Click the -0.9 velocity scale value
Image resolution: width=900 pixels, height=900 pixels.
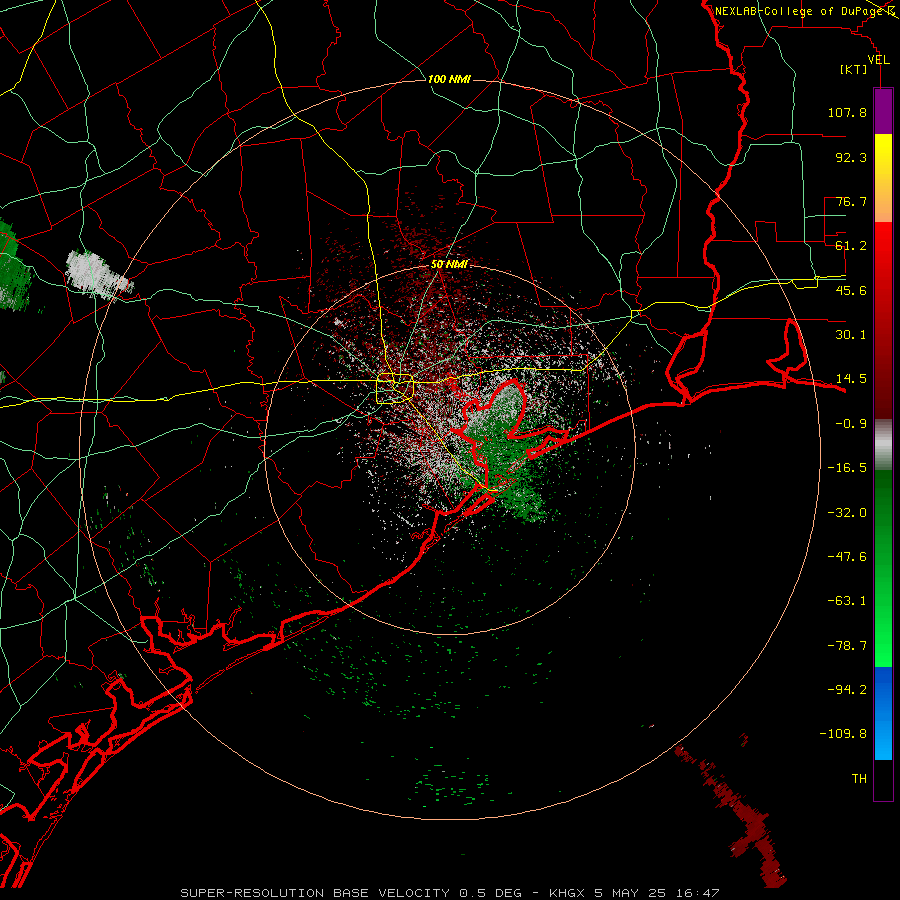851,424
